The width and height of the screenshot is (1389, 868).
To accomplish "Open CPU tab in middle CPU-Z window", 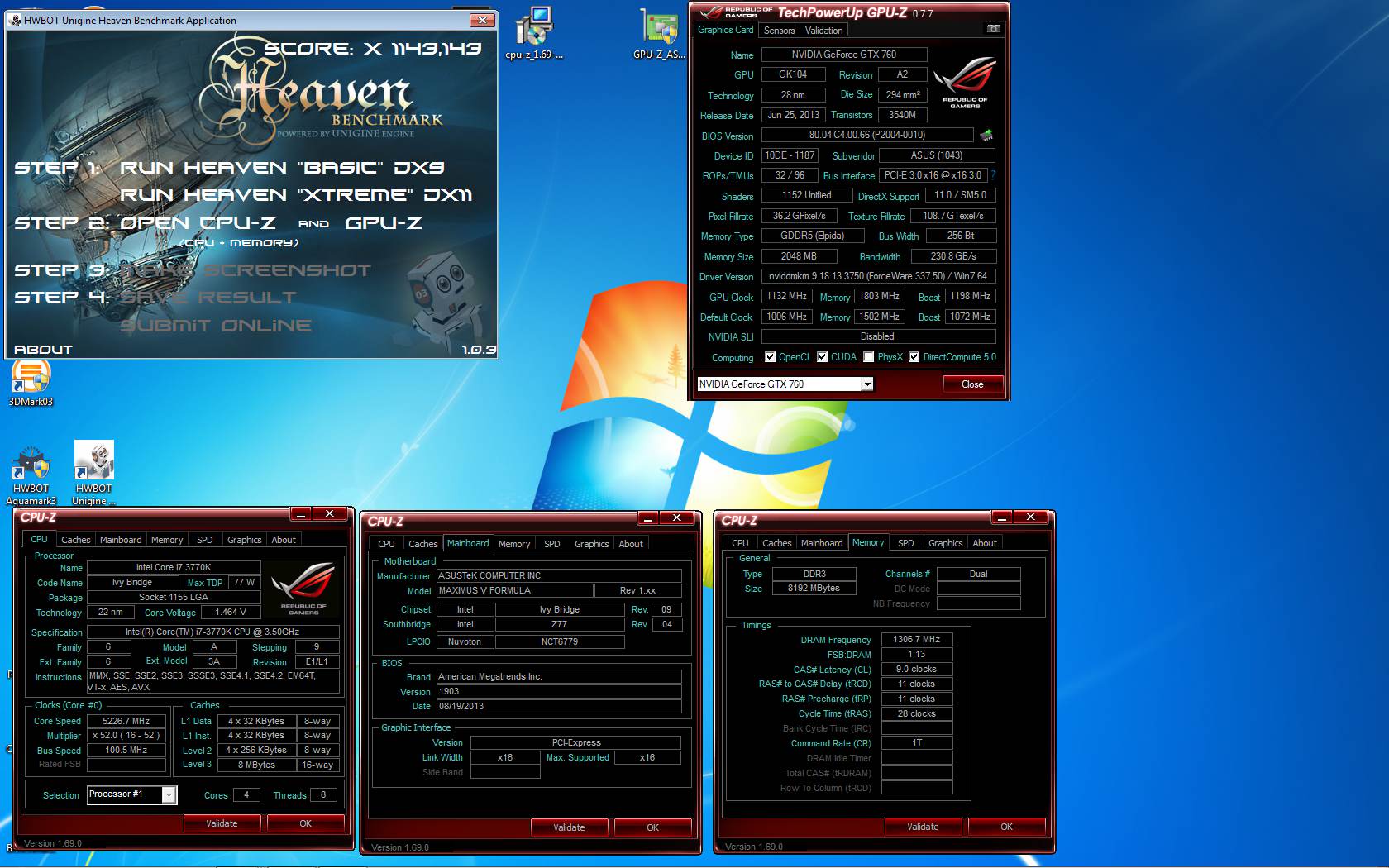I will [x=386, y=544].
